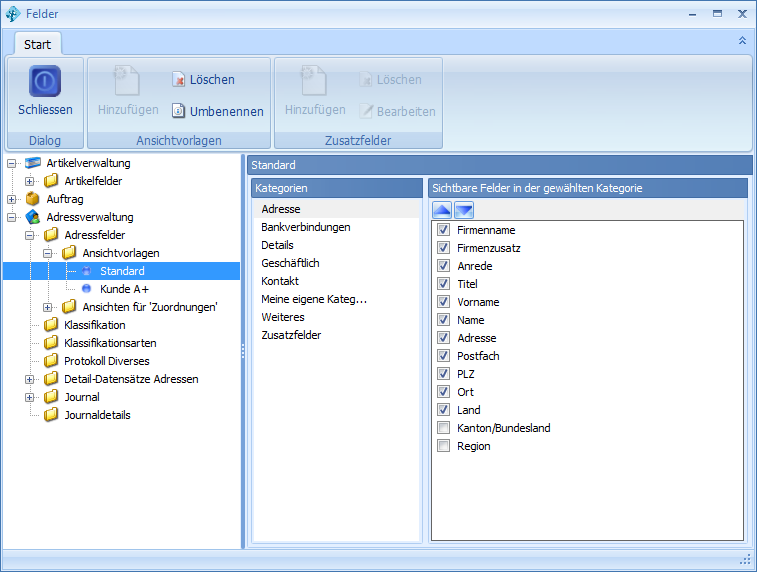757x572 pixels.
Task: Click the Land field label
Action: click(x=469, y=410)
